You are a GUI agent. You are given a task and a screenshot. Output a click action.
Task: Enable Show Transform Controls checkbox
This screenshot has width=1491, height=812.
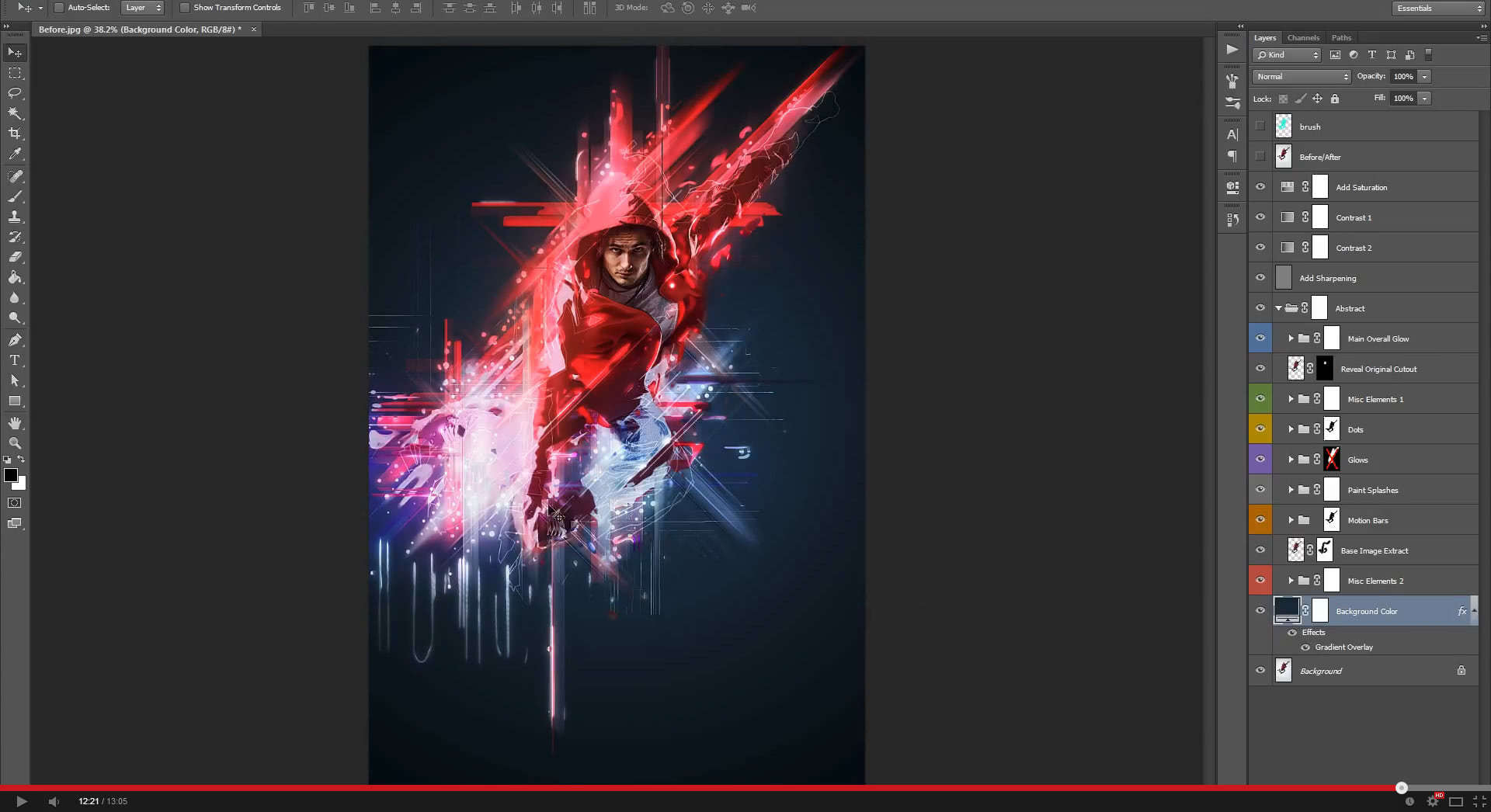pyautogui.click(x=185, y=8)
